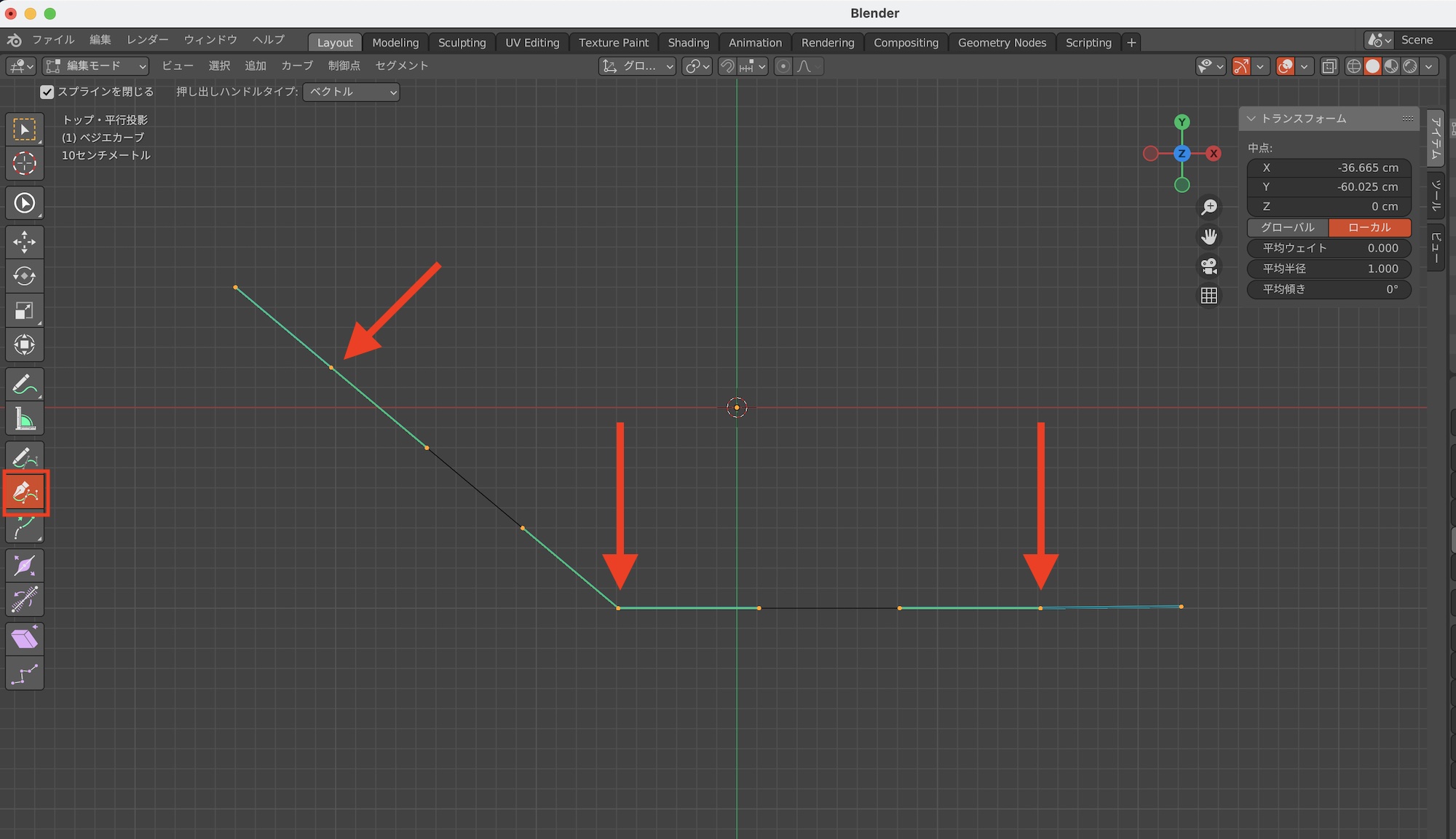
Task: Click the ローカル button
Action: pyautogui.click(x=1369, y=227)
